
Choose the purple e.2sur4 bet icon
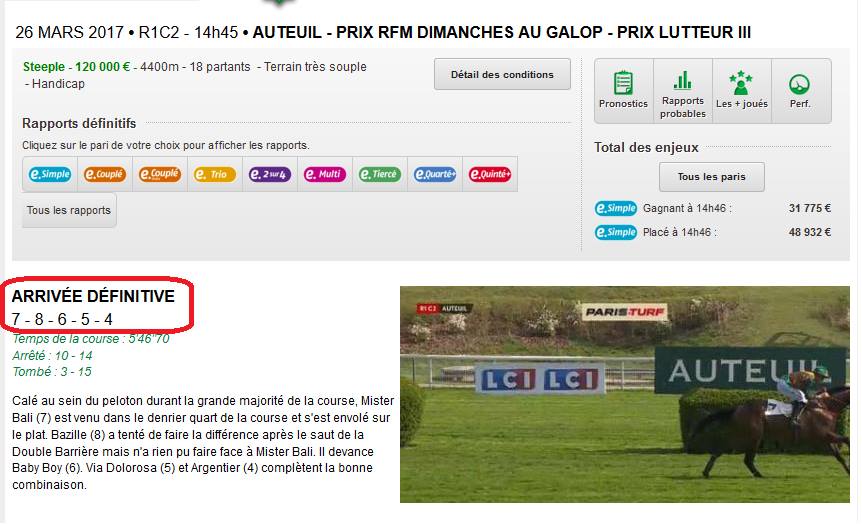270,174
